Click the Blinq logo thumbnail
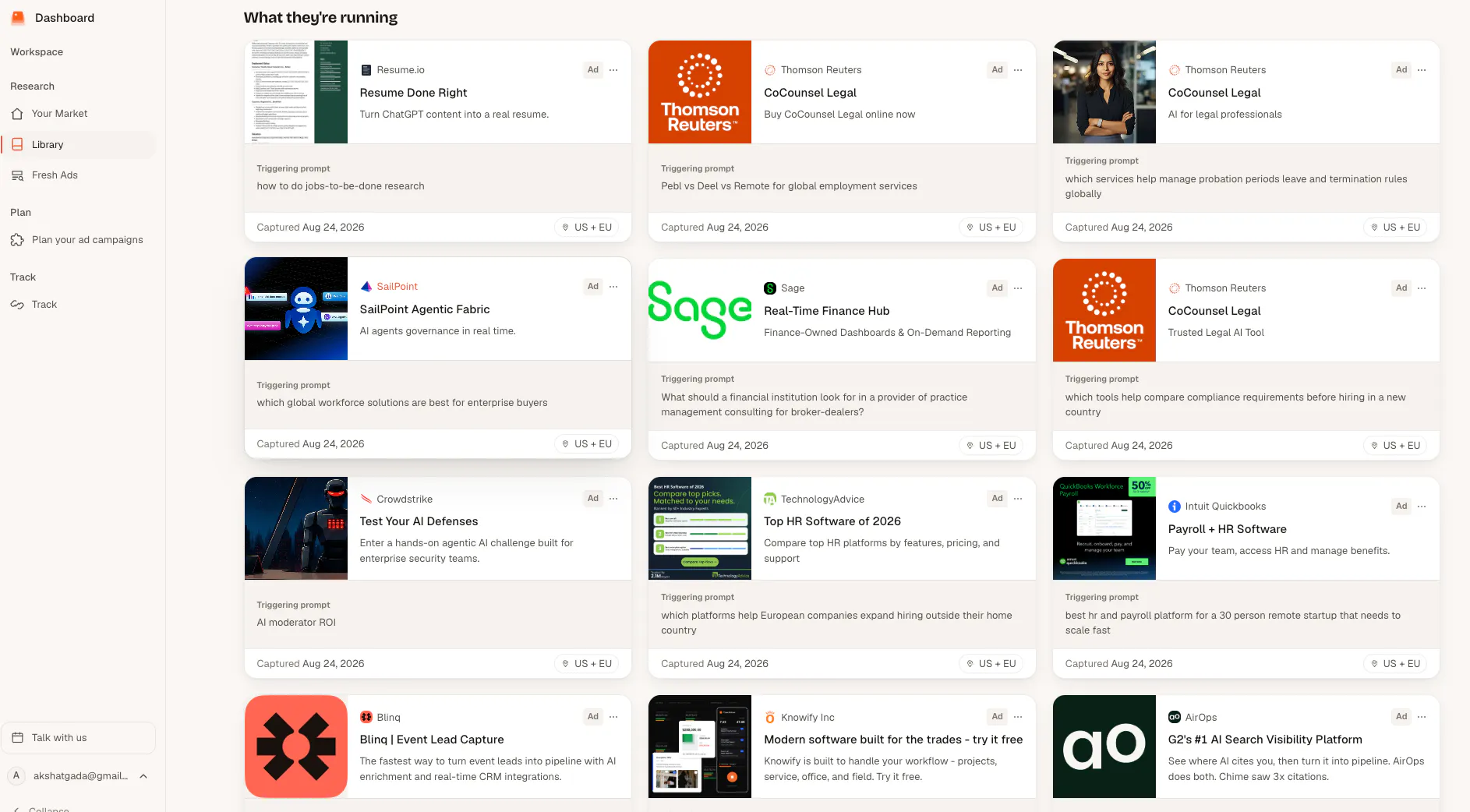This screenshot has height=812, width=1470. pyautogui.click(x=296, y=747)
